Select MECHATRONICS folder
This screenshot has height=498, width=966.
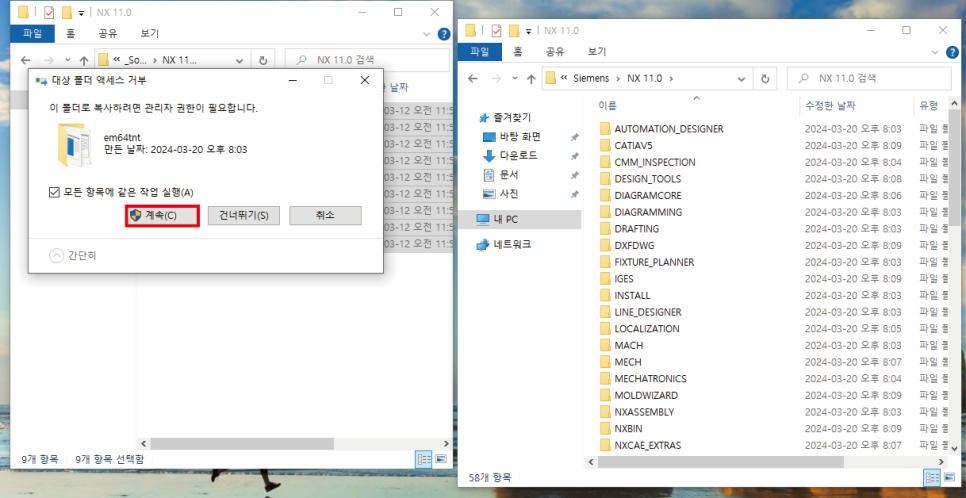coord(651,378)
